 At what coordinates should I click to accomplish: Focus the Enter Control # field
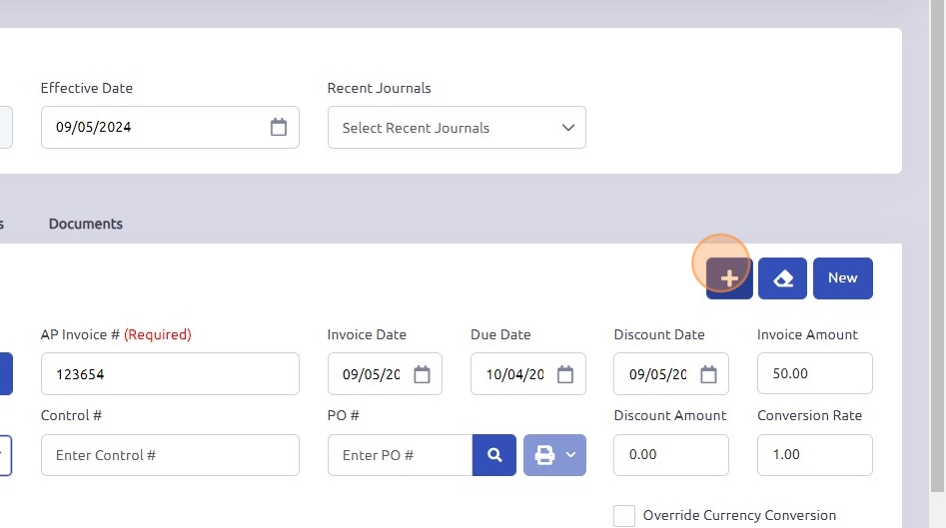pos(170,455)
